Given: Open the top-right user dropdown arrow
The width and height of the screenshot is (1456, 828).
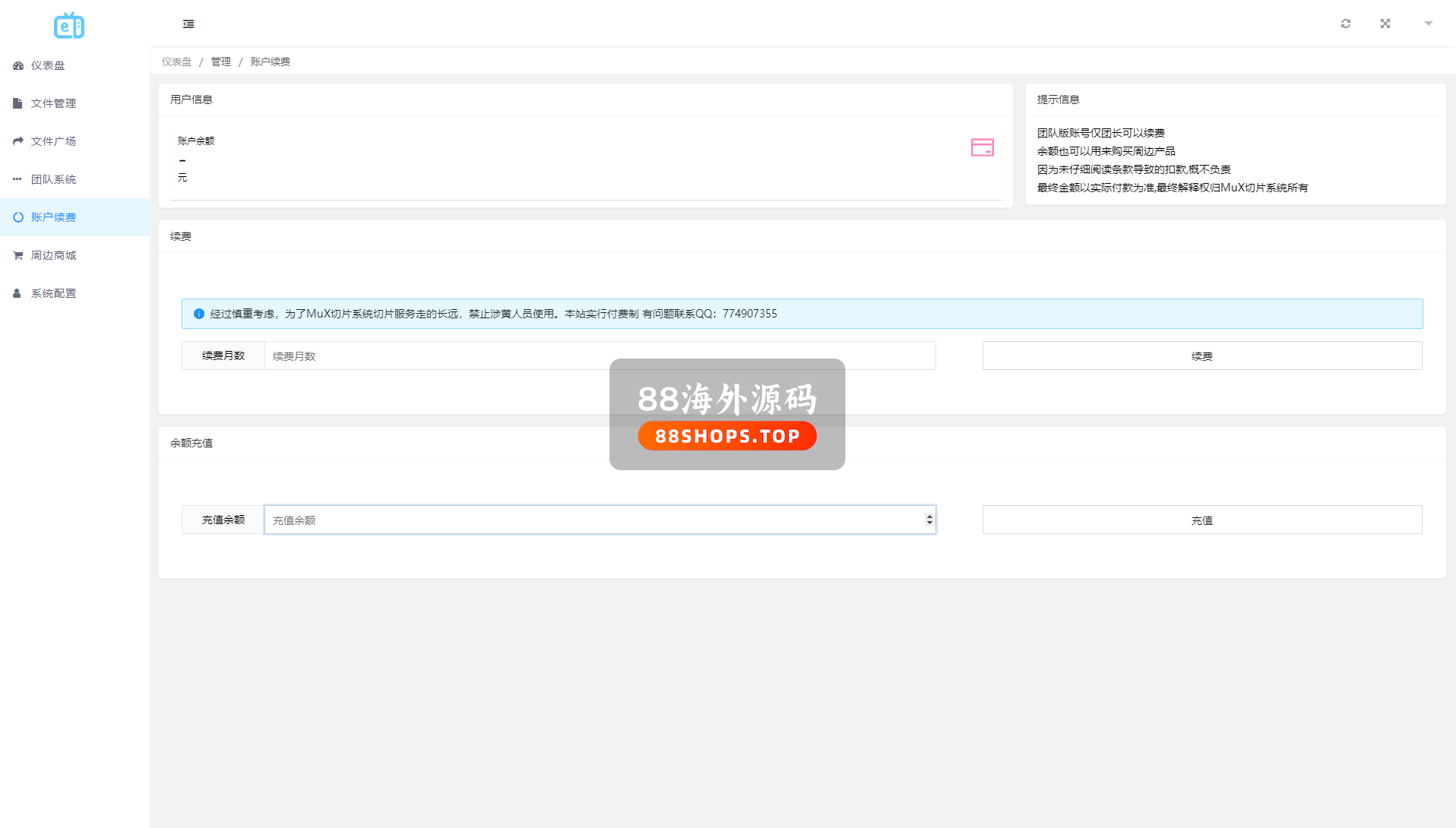Looking at the screenshot, I should (1428, 24).
